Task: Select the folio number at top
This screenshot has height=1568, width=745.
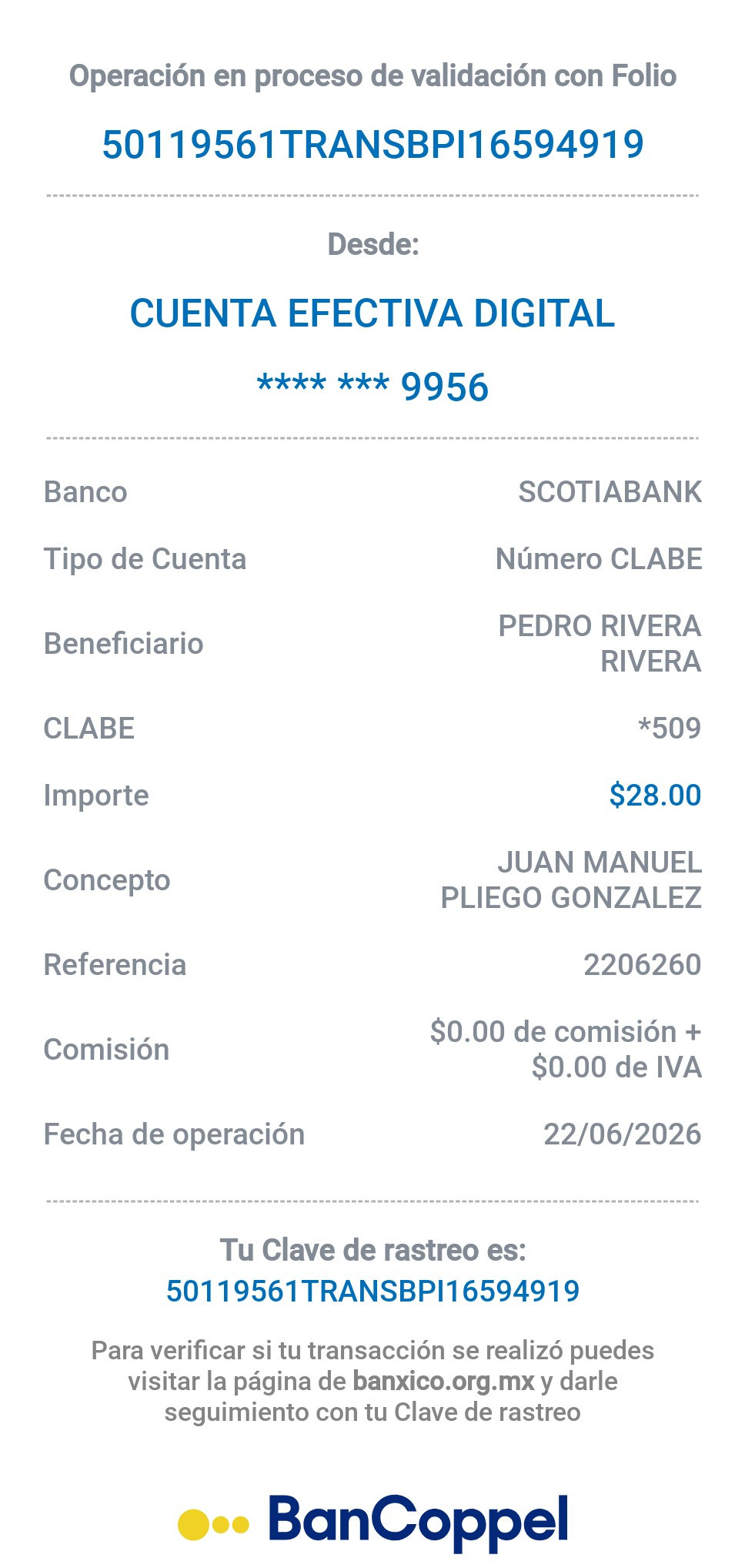Action: (372, 145)
